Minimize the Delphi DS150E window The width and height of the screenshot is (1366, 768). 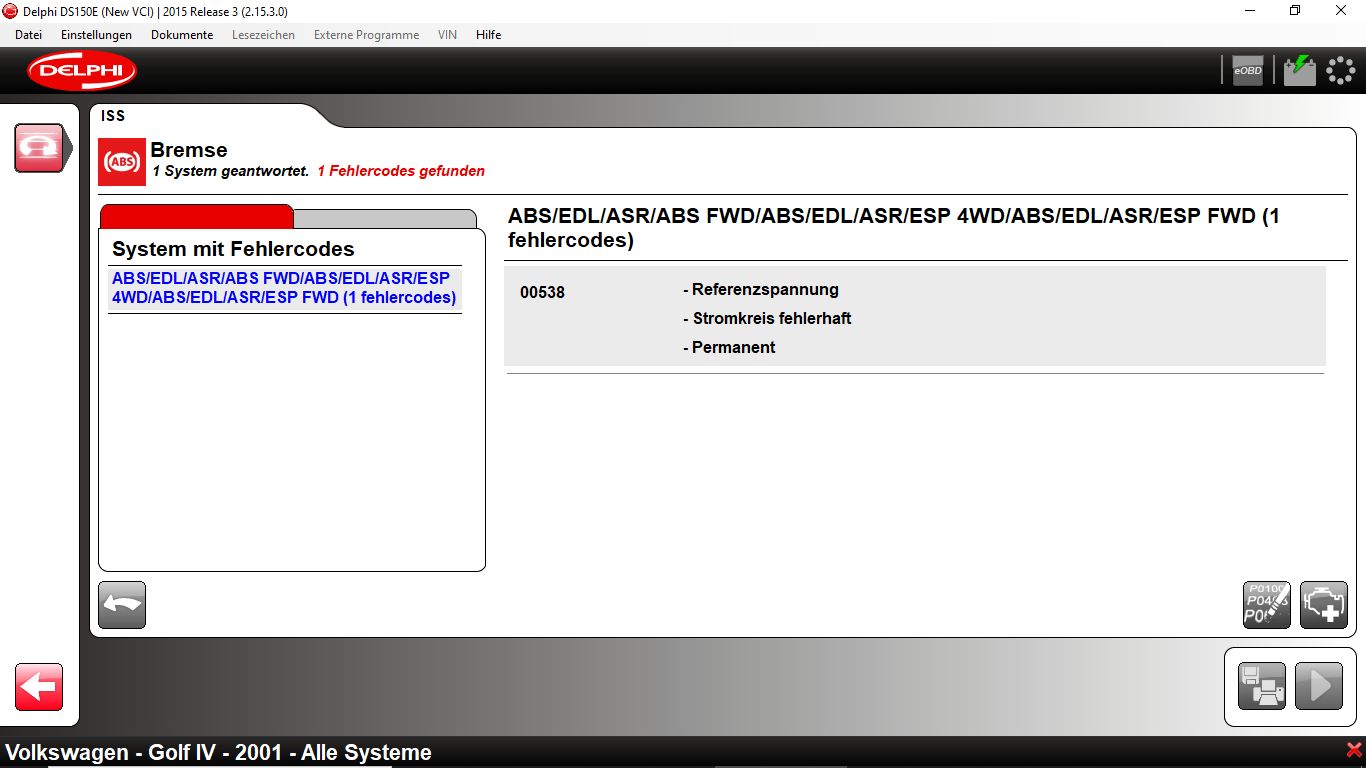click(x=1250, y=10)
